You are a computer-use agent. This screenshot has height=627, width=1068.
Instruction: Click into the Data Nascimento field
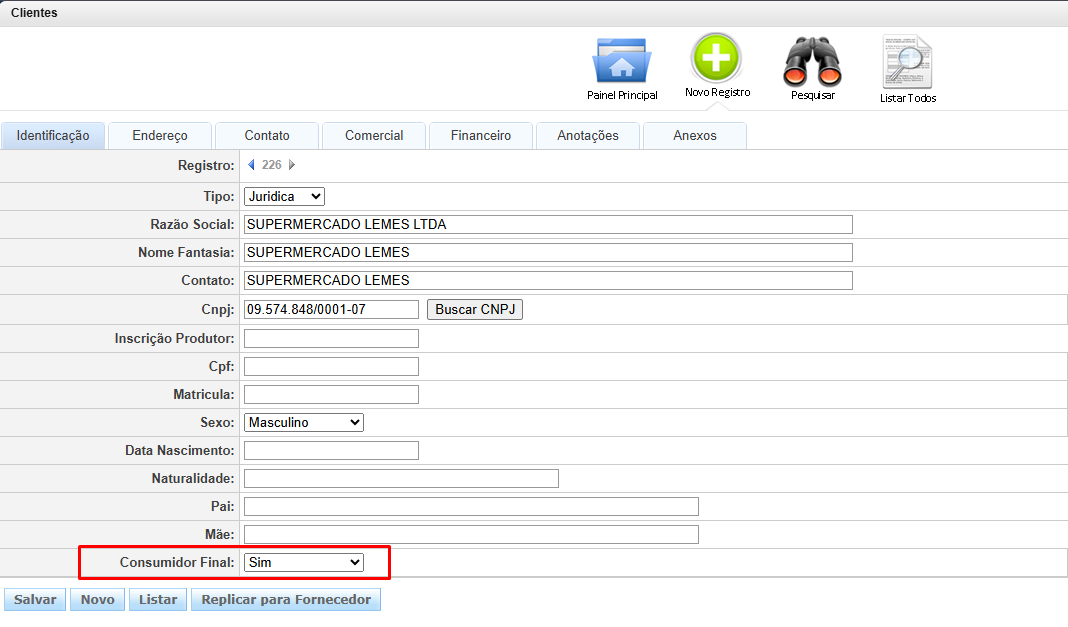coord(331,451)
